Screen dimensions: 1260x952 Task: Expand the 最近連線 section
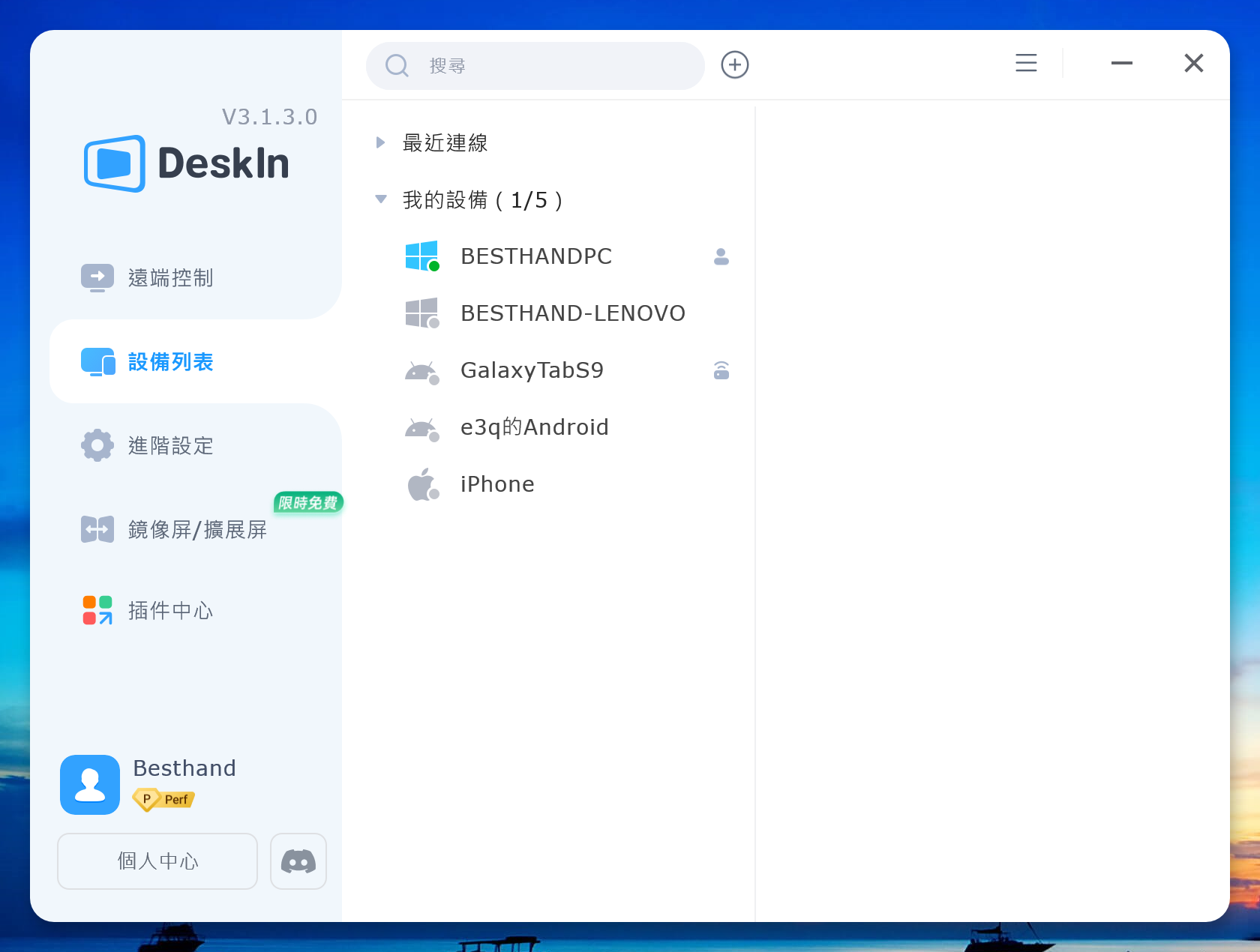click(x=381, y=142)
